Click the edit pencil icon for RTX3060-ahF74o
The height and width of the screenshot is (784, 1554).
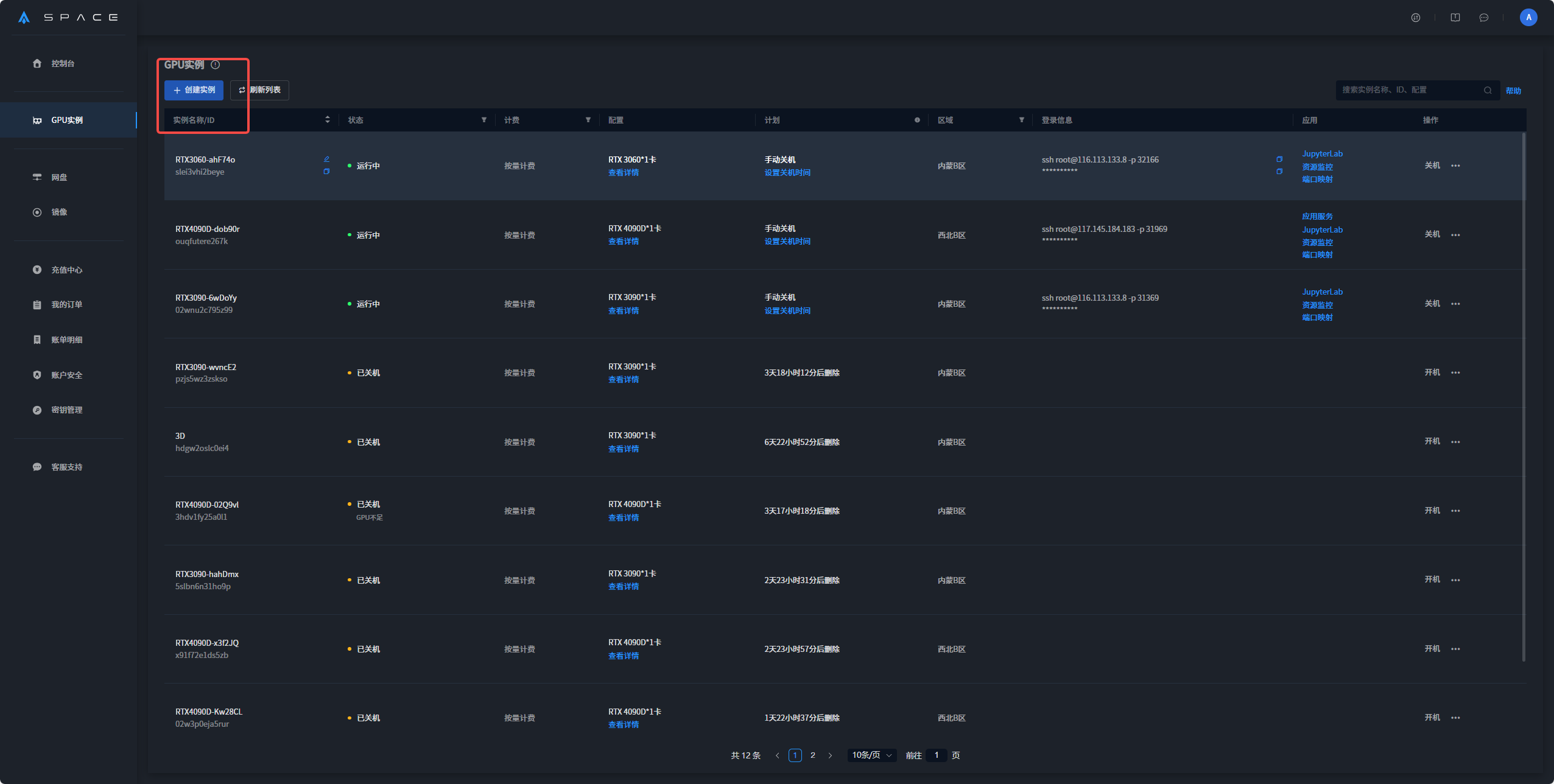point(326,159)
